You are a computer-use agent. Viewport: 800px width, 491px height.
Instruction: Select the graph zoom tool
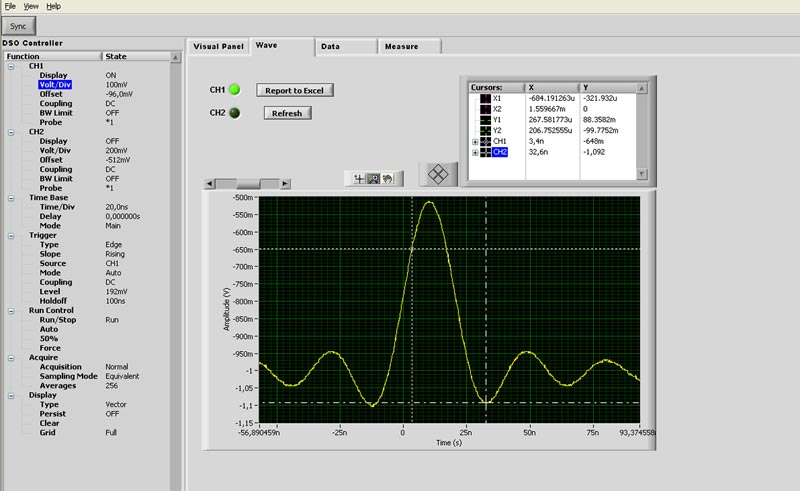tap(373, 179)
